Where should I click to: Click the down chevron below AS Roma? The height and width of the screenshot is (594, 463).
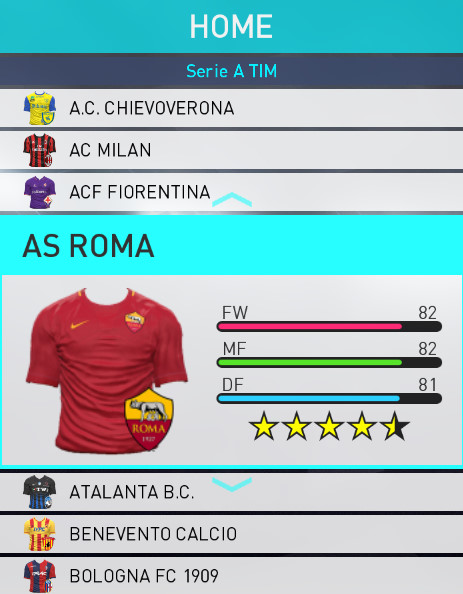[232, 484]
